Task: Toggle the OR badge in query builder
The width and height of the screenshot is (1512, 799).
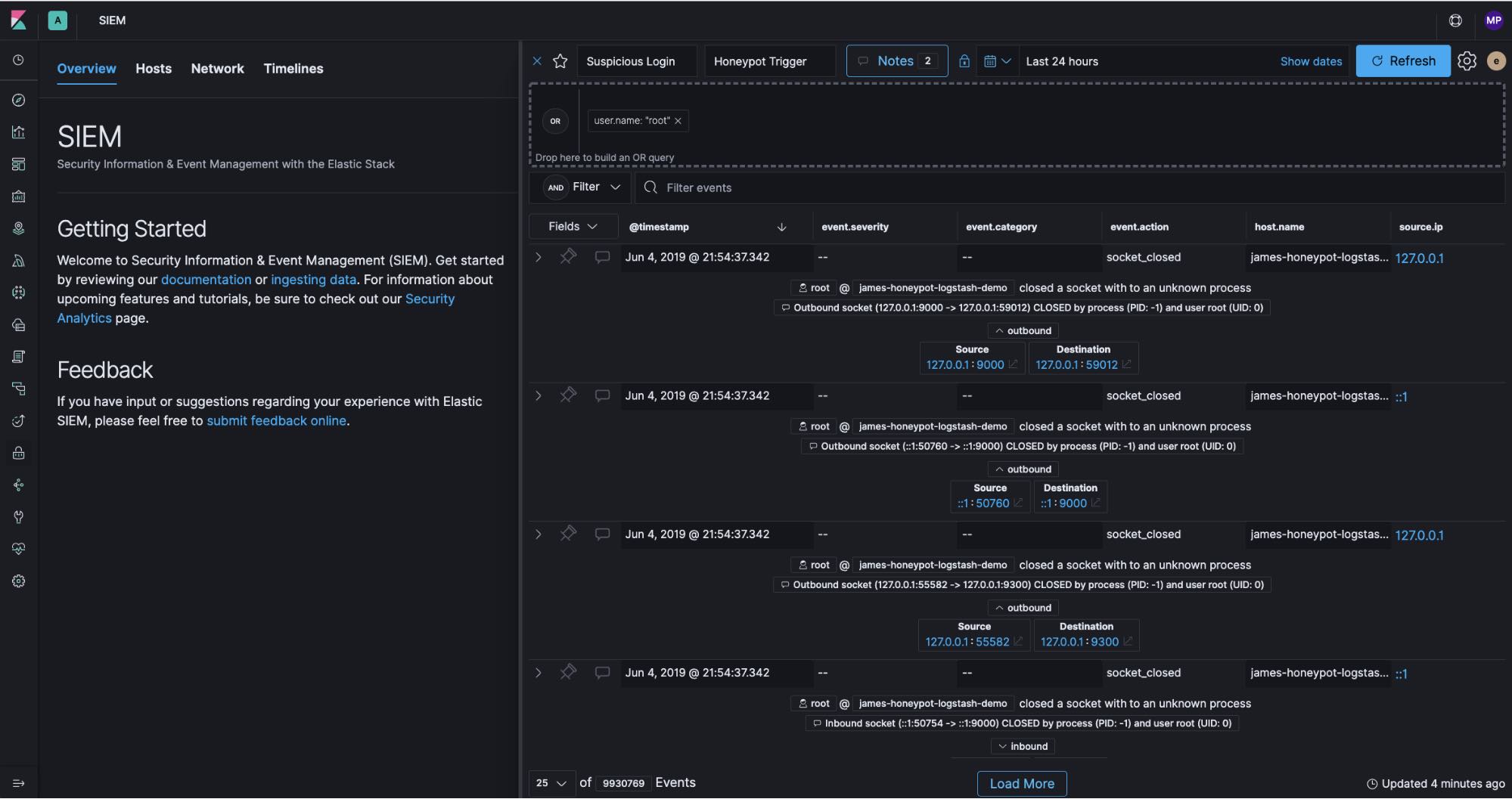Action: click(555, 121)
